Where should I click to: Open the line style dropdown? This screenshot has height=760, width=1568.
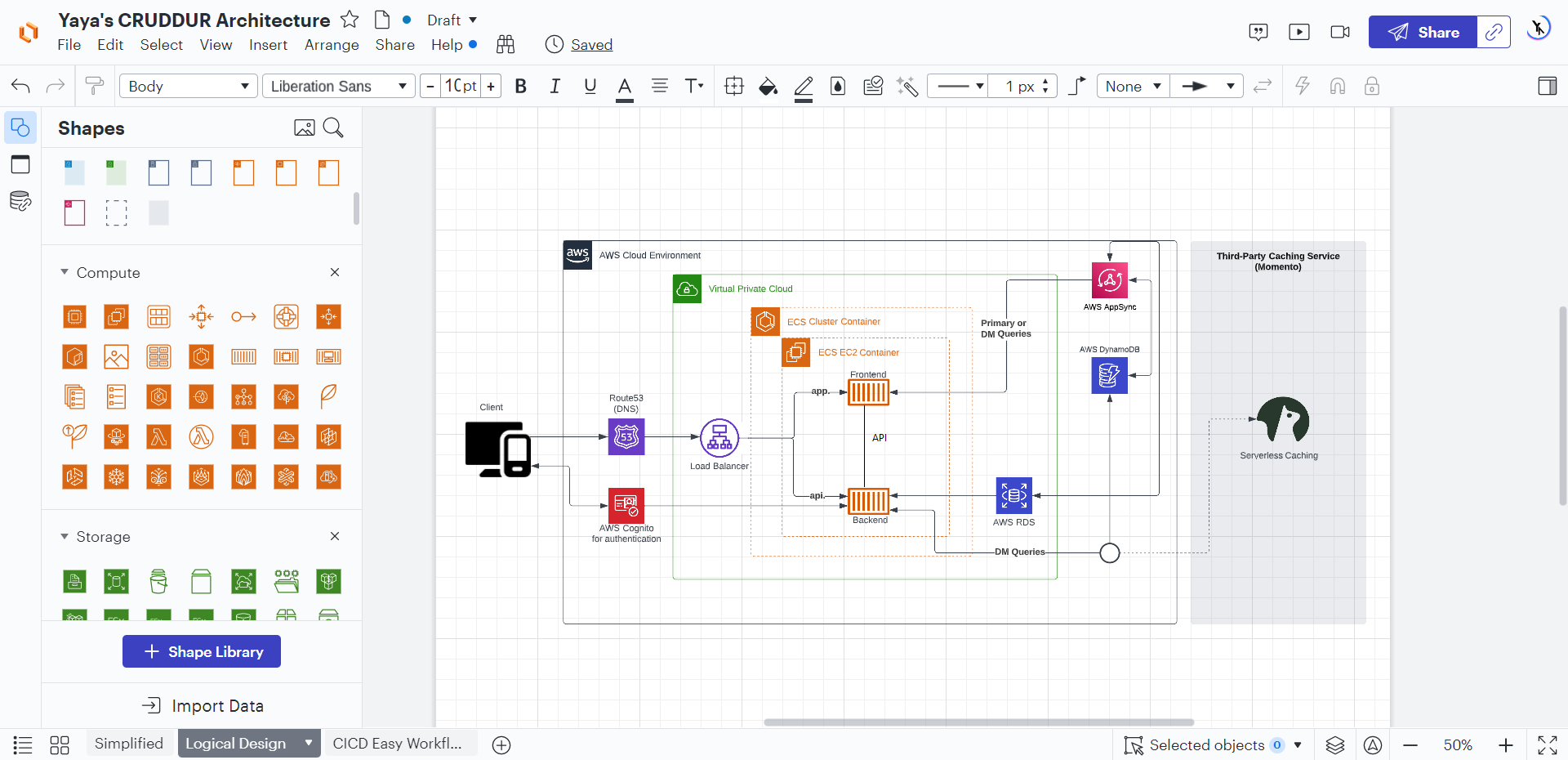pyautogui.click(x=959, y=86)
